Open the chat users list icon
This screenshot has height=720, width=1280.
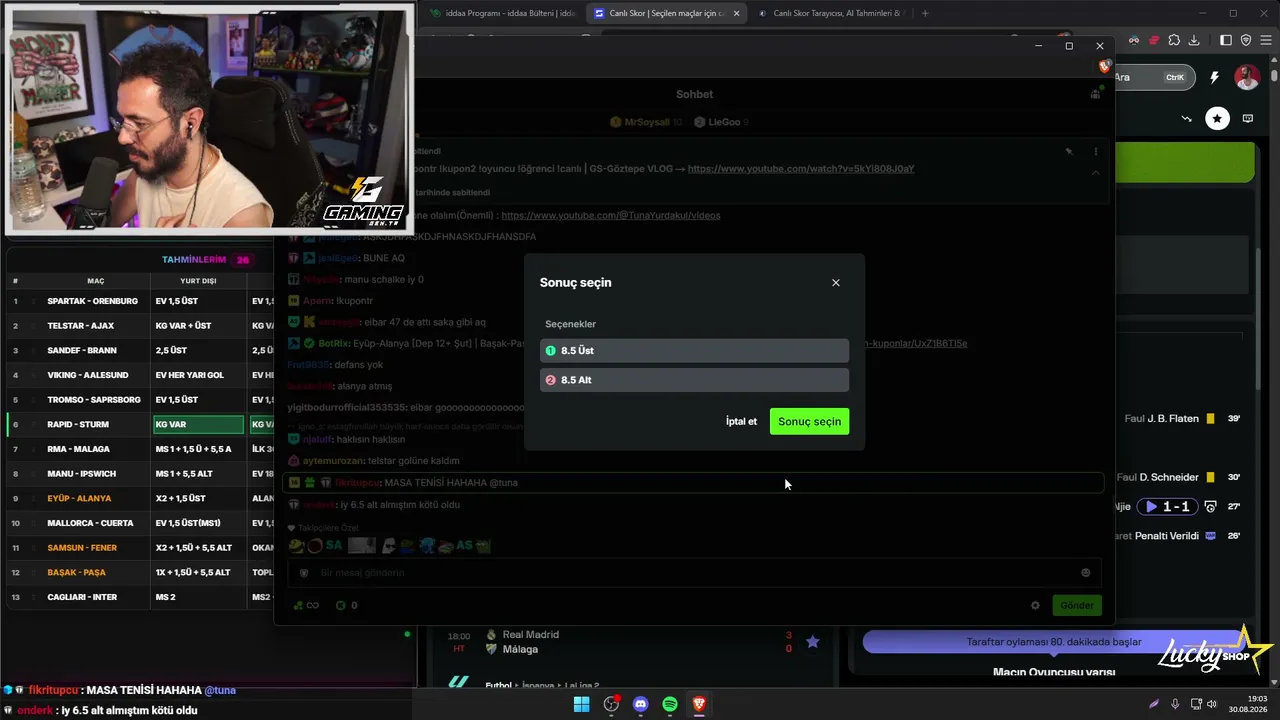pos(1096,94)
